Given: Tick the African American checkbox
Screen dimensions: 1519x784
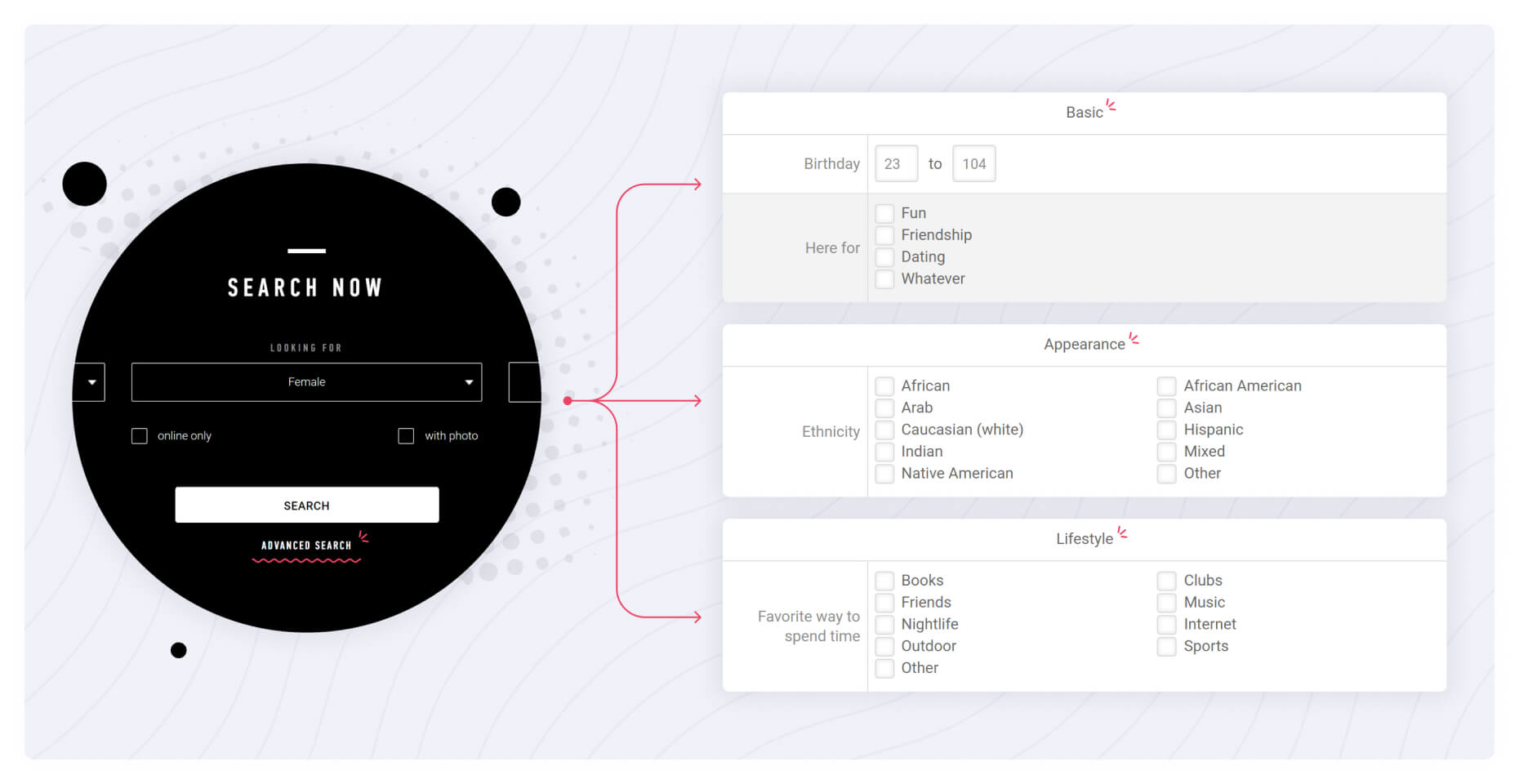Looking at the screenshot, I should click(x=1167, y=386).
